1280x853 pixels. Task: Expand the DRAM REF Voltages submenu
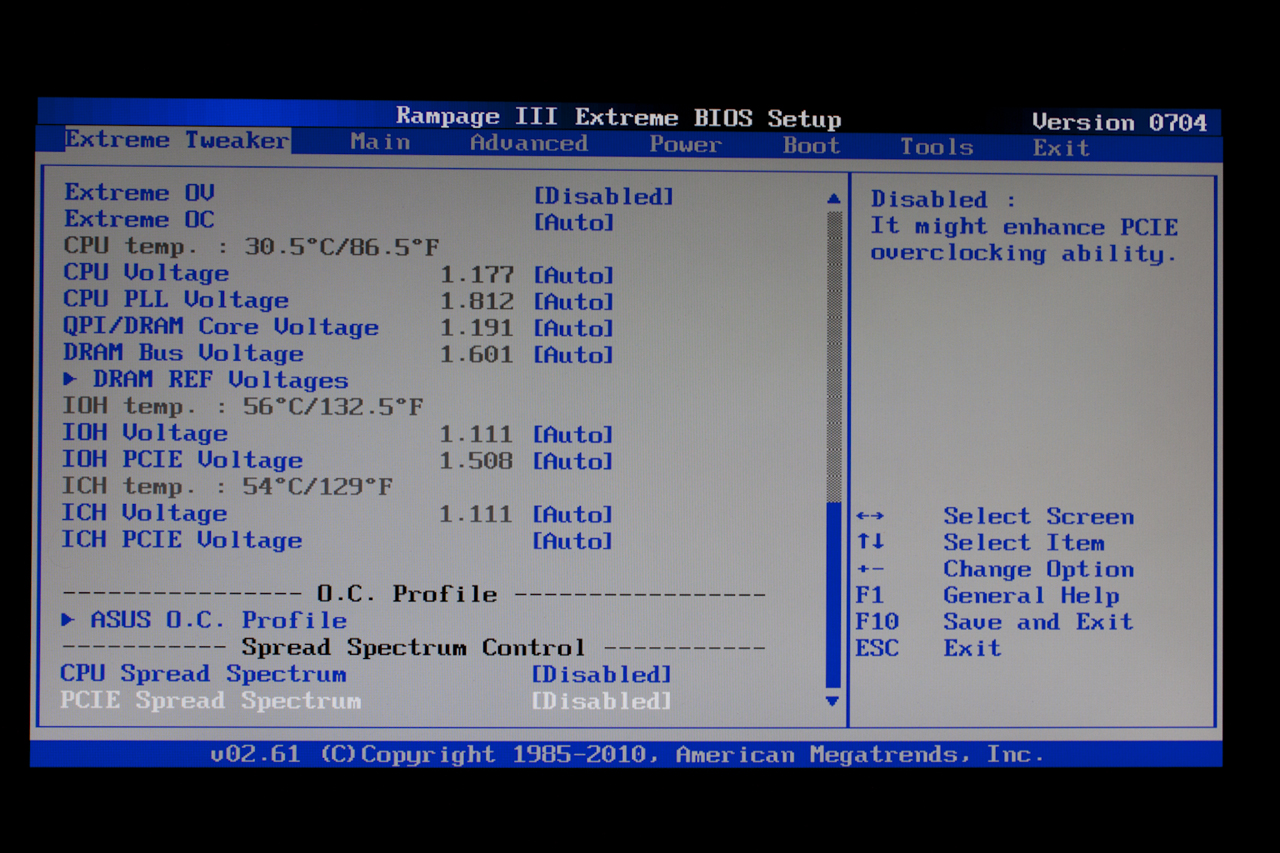click(x=206, y=380)
